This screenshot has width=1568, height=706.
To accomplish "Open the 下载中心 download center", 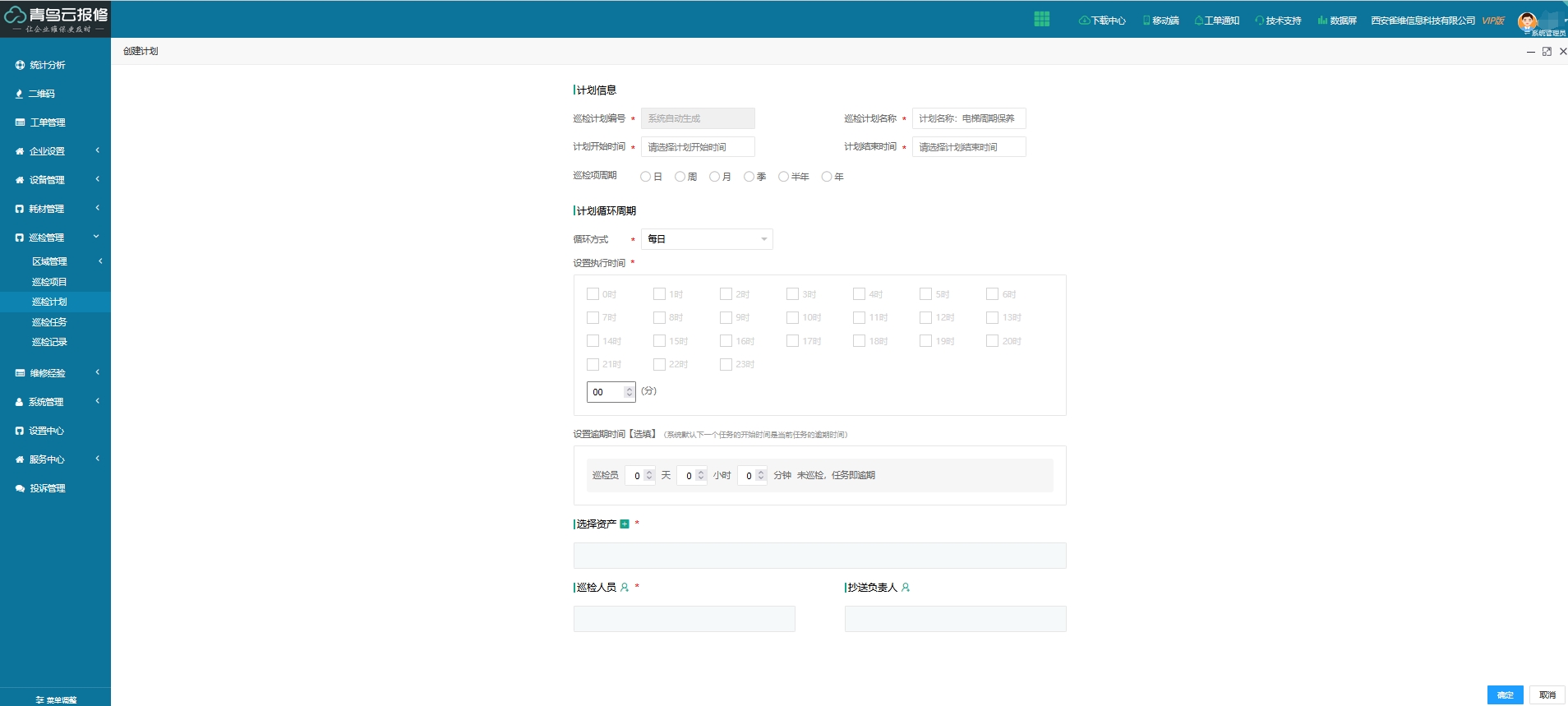I will tap(1102, 21).
